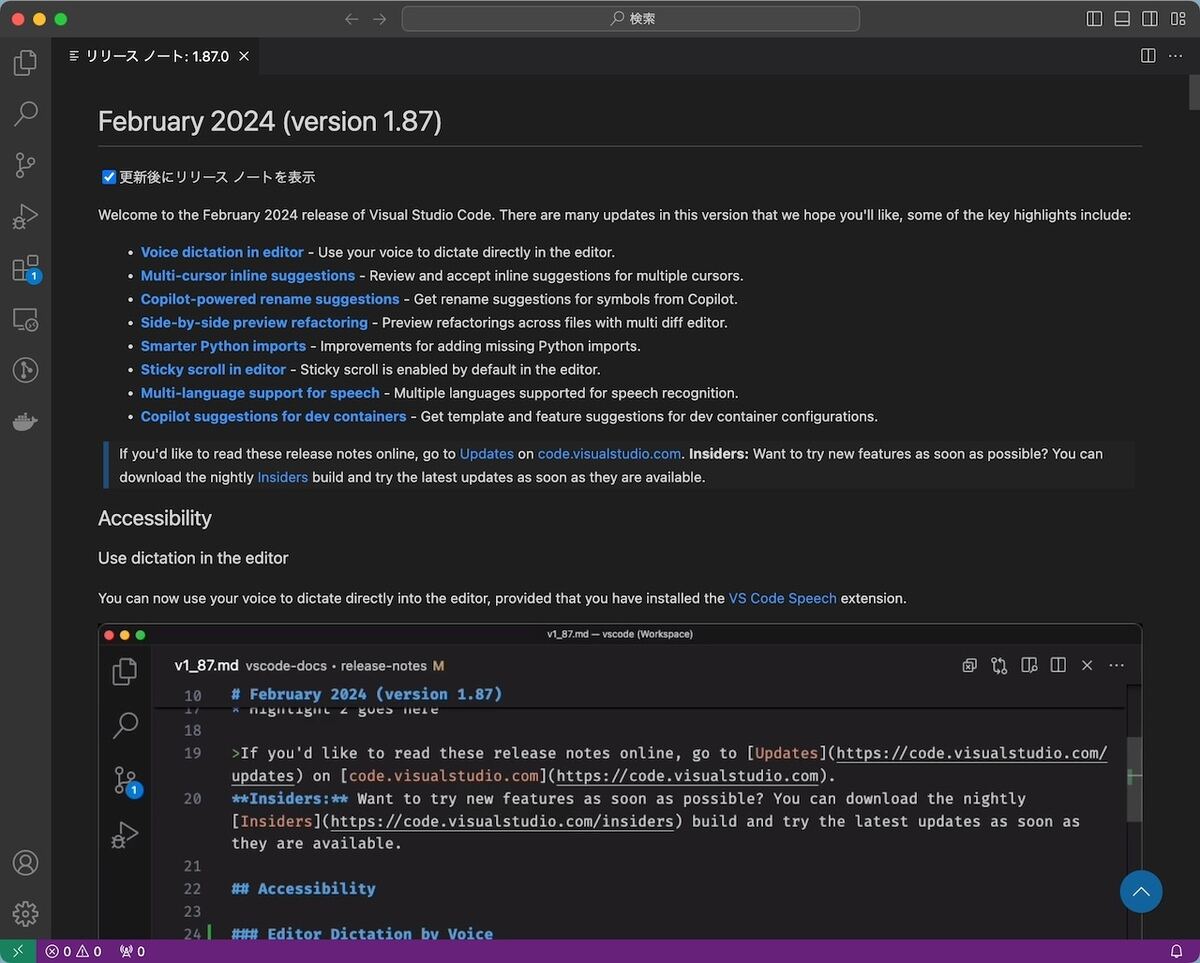Go back with the title bar left arrow

351,19
